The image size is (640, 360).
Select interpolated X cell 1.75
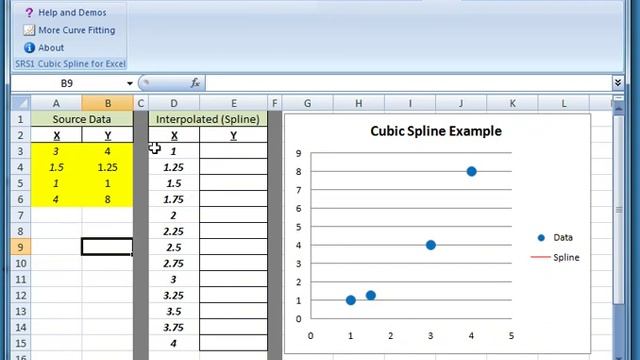[x=174, y=199]
